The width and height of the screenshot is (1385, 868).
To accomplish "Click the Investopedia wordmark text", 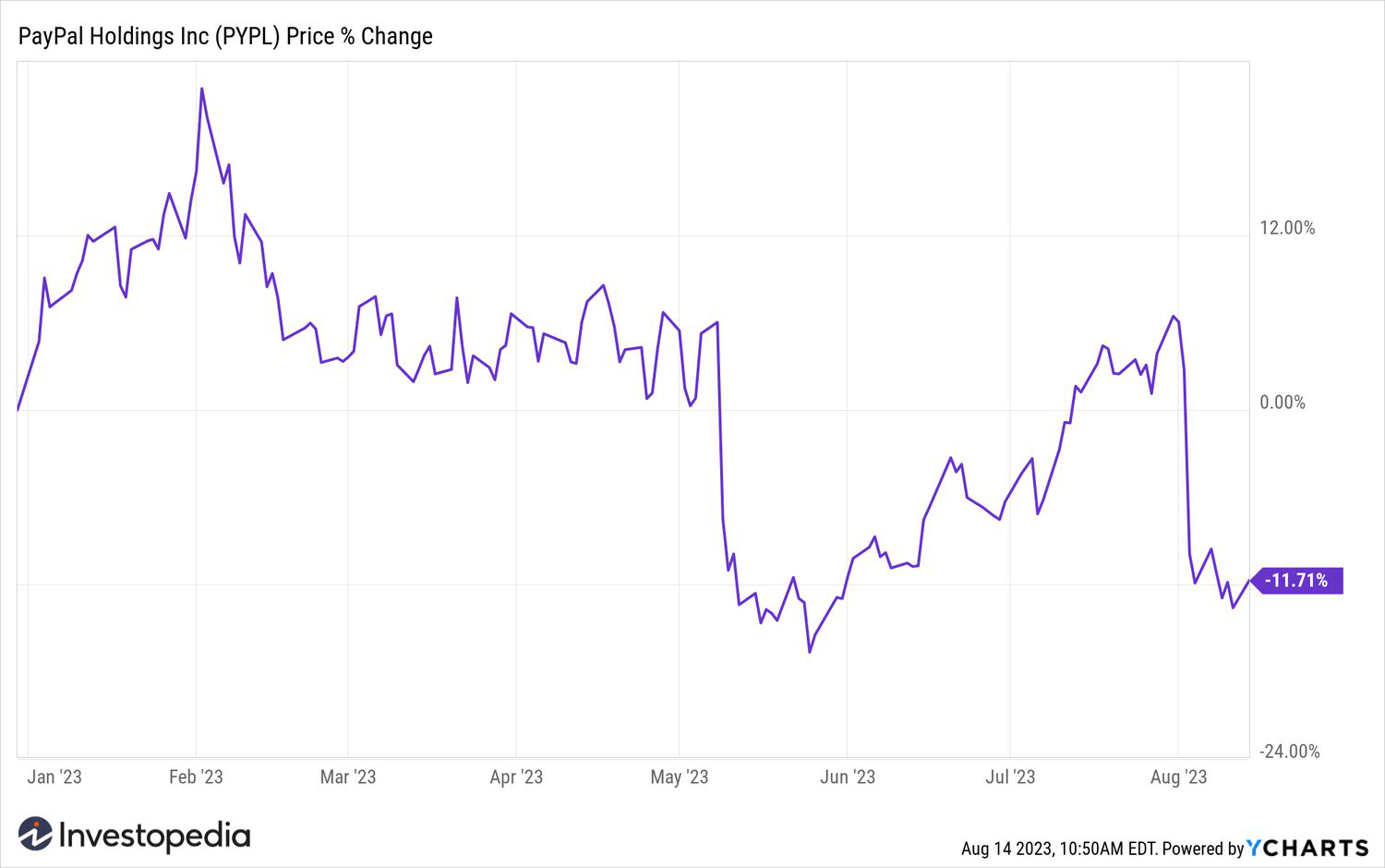I will point(154,836).
